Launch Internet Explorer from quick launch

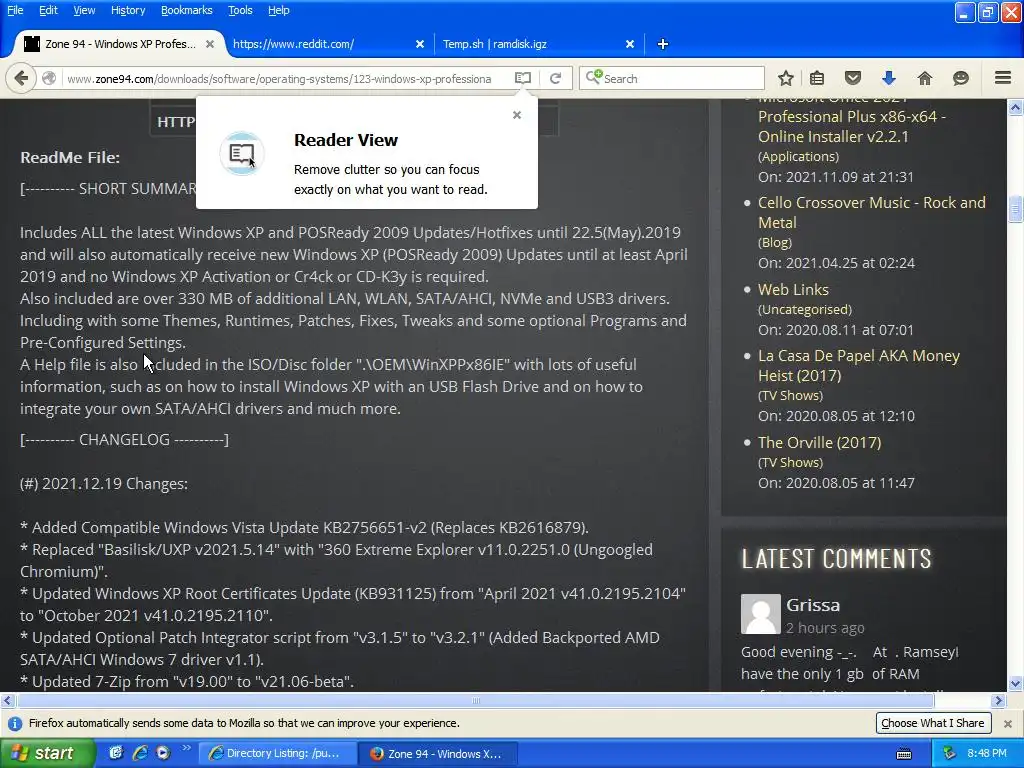(140, 753)
